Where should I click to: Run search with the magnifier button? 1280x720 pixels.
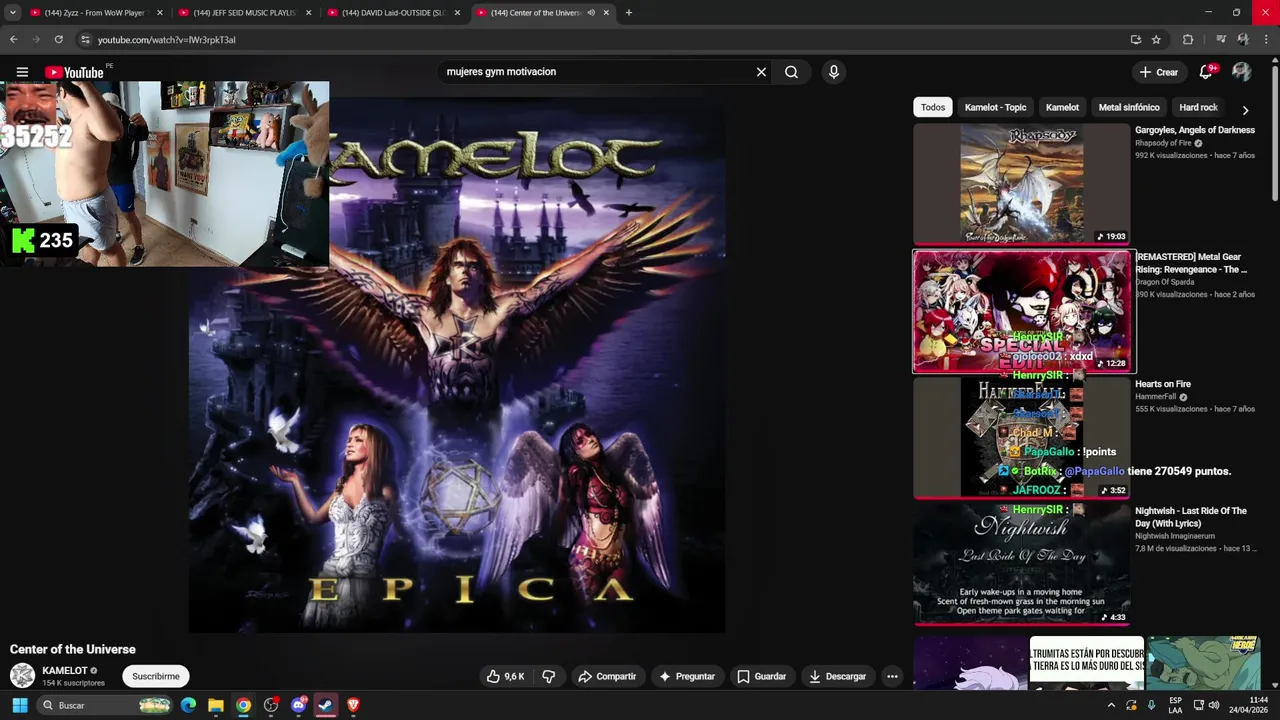coord(791,72)
